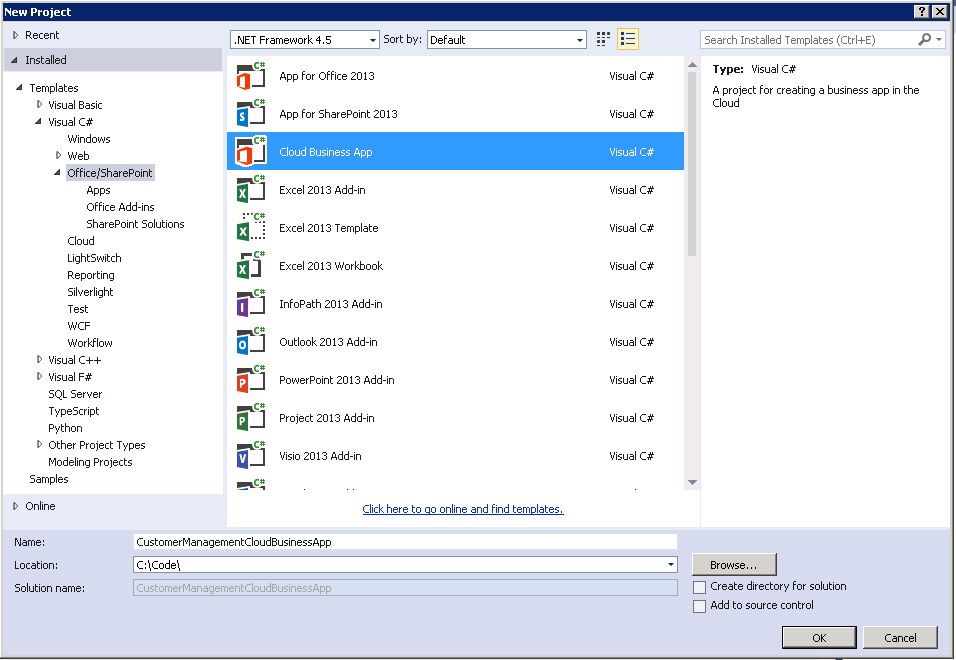The width and height of the screenshot is (956, 660).
Task: Check Add to source control
Action: 700,606
